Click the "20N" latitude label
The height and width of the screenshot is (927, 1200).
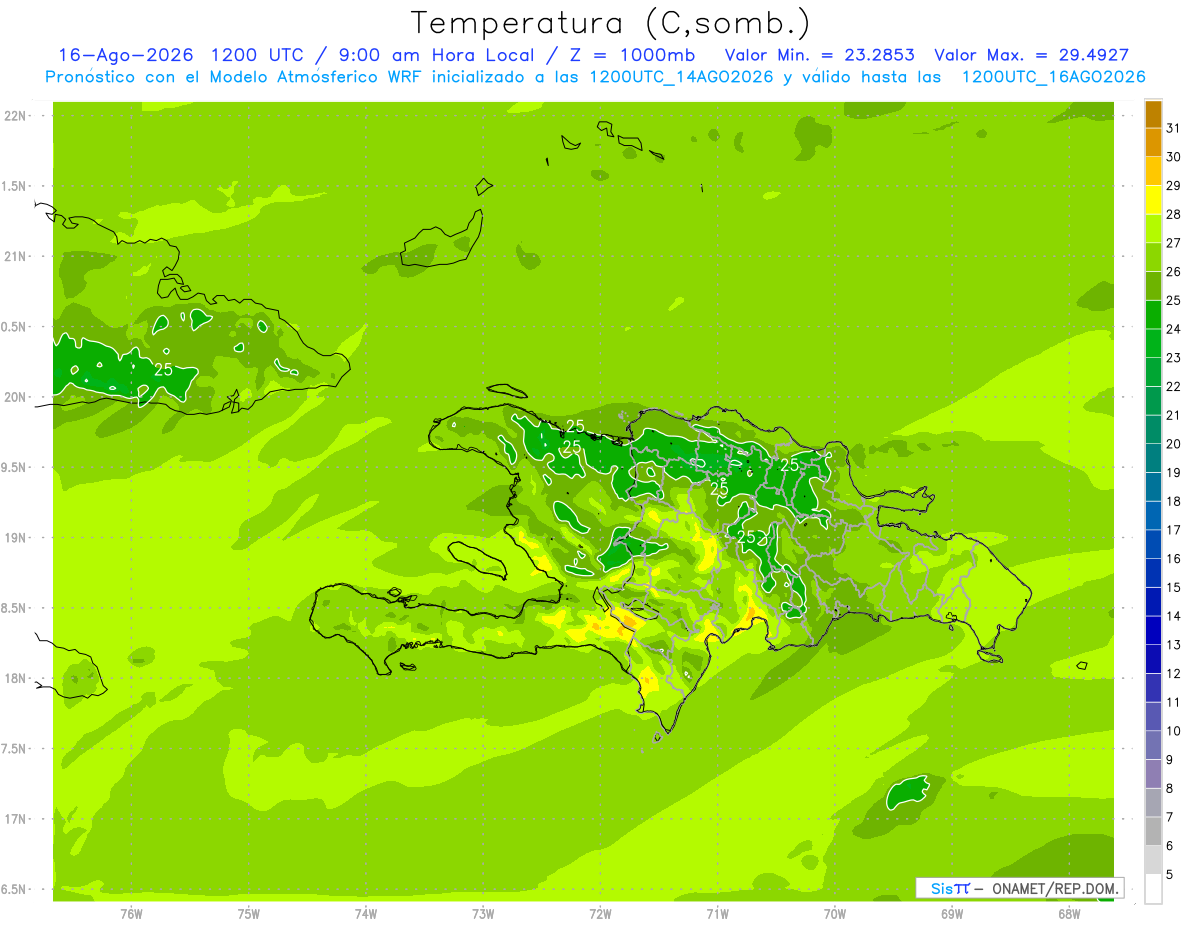(x=16, y=397)
